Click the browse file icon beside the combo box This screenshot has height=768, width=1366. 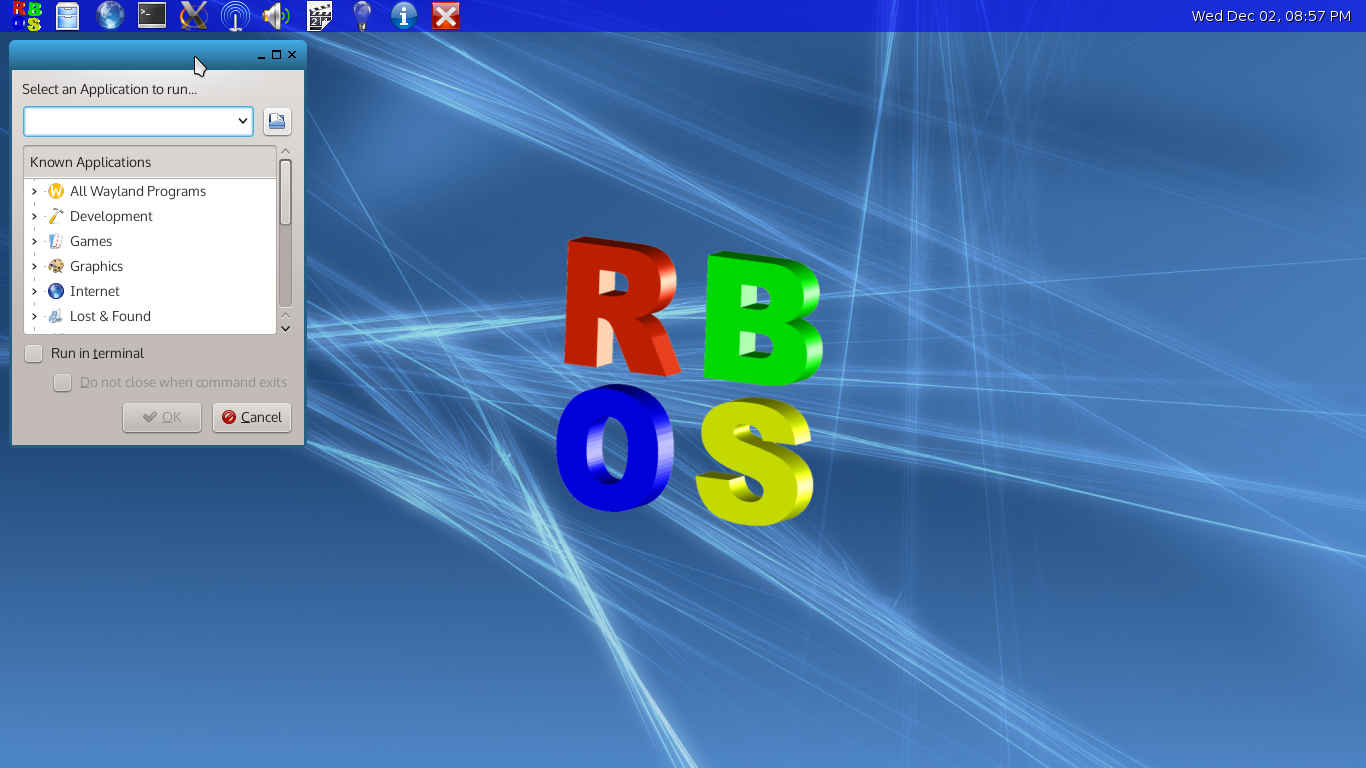277,121
